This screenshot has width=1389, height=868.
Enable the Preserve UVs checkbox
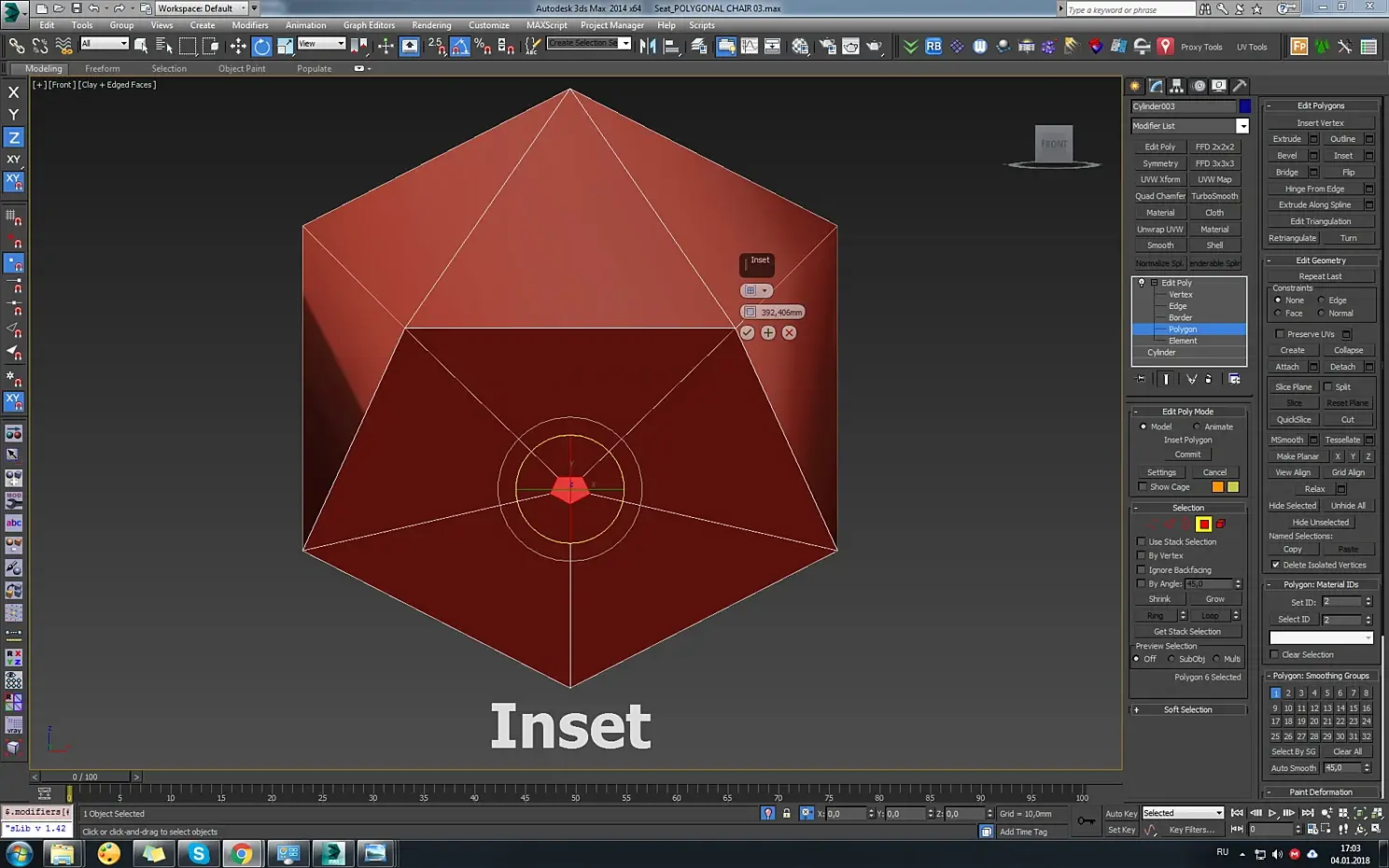pos(1280,334)
